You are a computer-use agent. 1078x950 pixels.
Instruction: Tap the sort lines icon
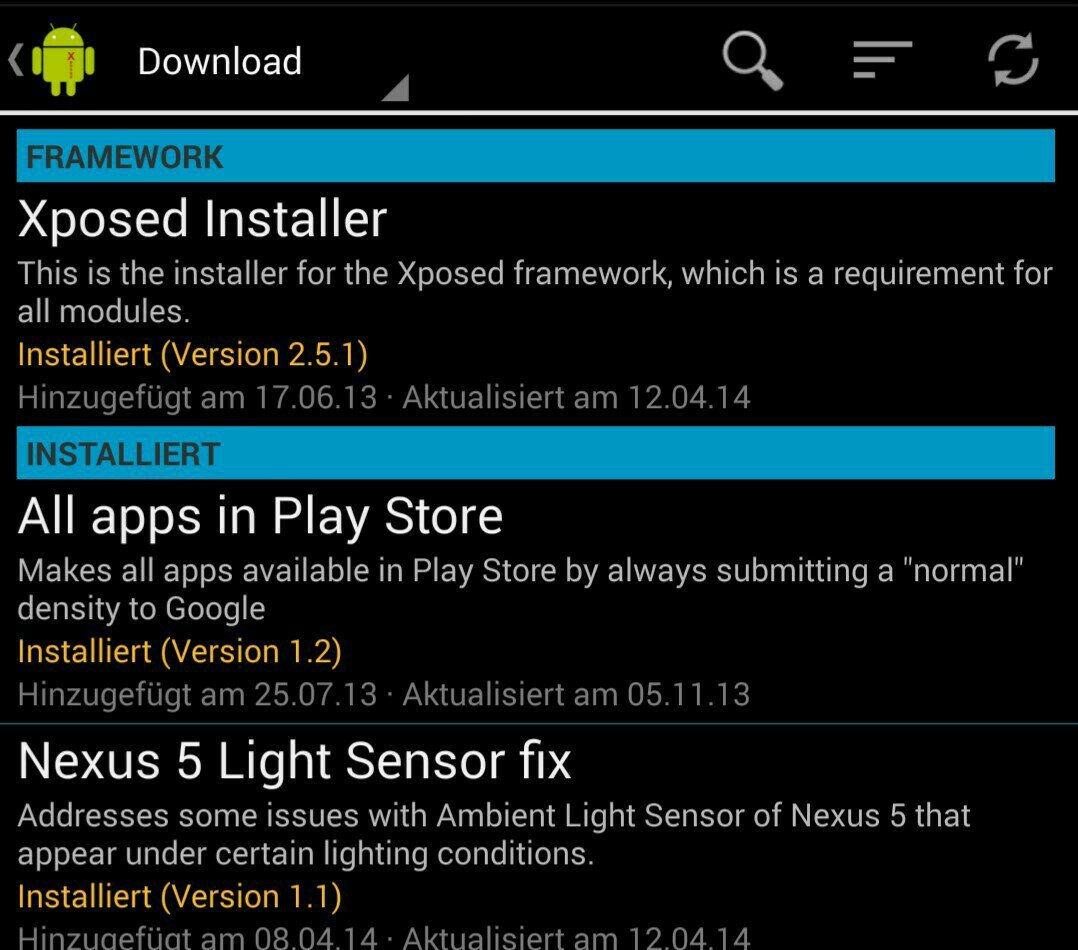[882, 59]
